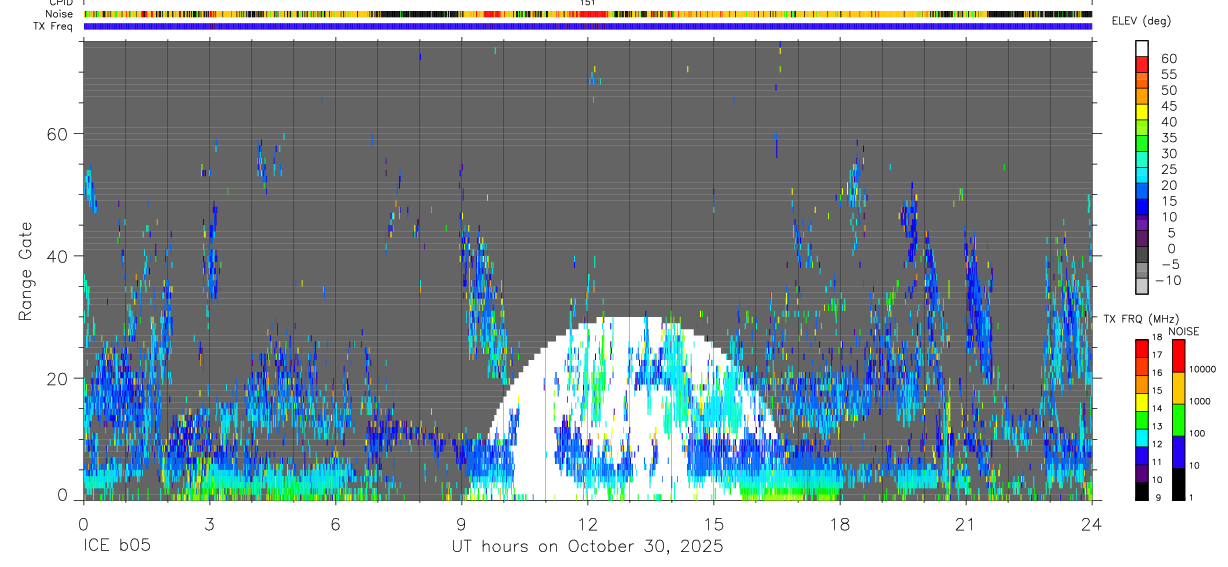Click TX FRQ colorbar tick label '14'

1157,408
